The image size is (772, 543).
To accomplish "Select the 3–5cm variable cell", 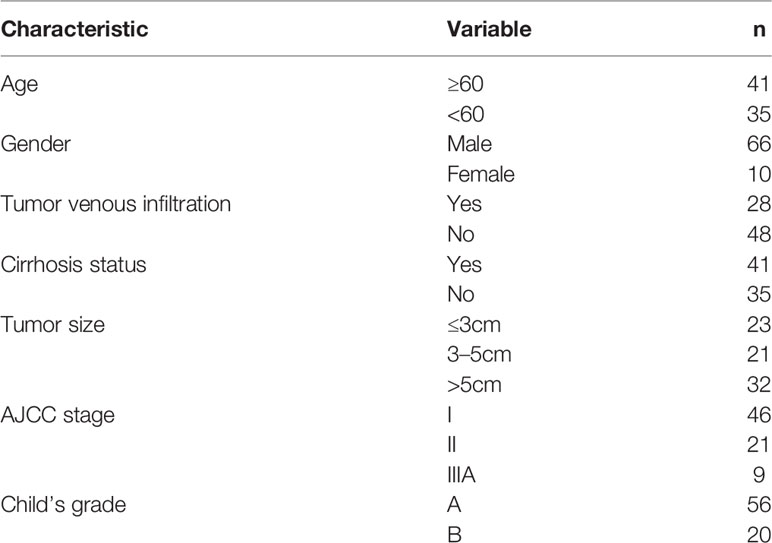I will tap(479, 354).
